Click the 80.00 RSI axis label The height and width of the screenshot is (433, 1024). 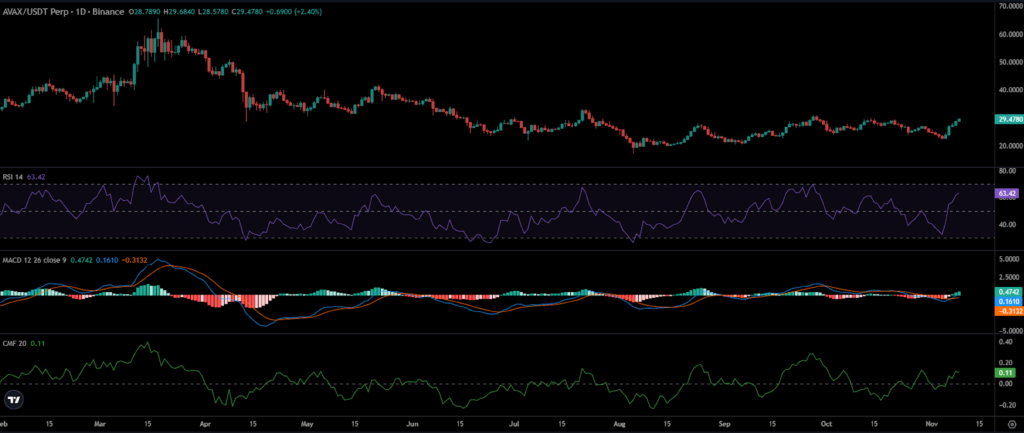(x=1009, y=172)
